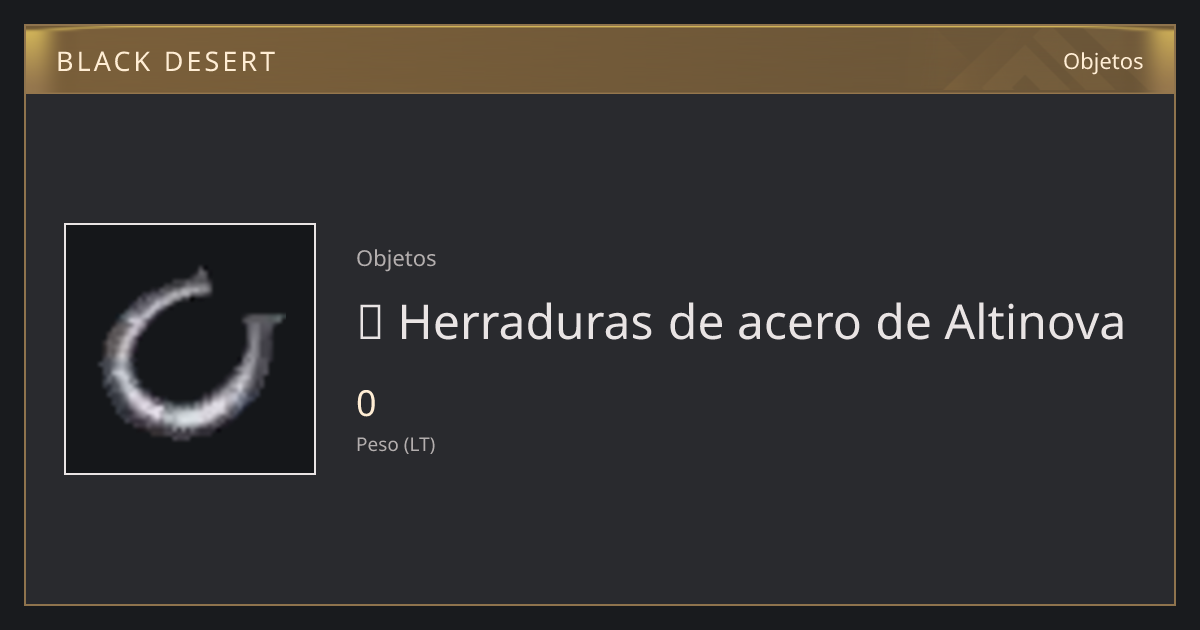The height and width of the screenshot is (630, 1200).
Task: Click the Peso (LT) label
Action: click(x=396, y=445)
